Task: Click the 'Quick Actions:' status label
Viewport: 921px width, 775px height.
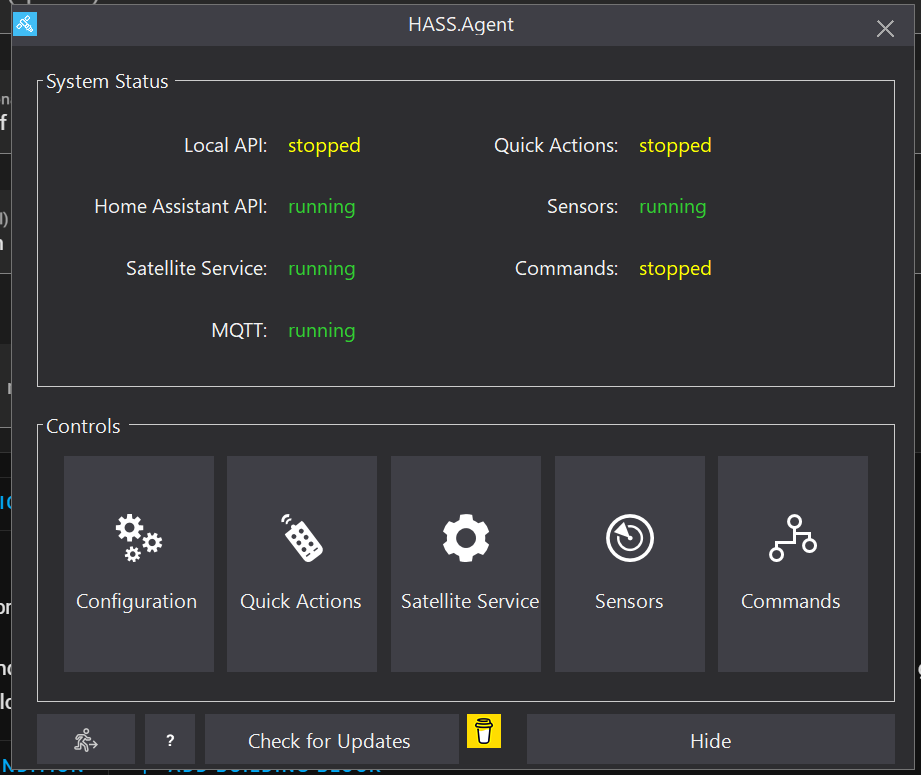Action: (x=556, y=145)
